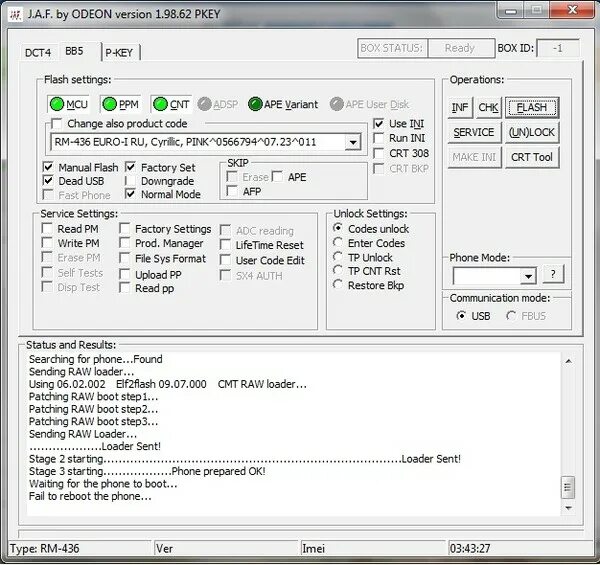
Task: Click 'Waiting for the phone to boot...' line
Action: pyautogui.click(x=103, y=484)
